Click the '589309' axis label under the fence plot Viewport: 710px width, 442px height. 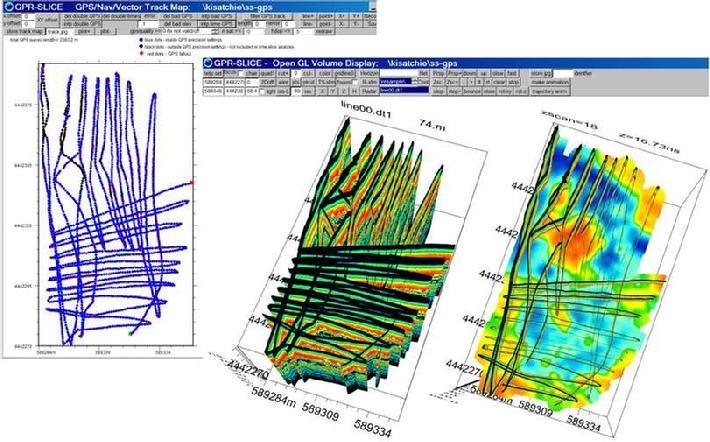pyautogui.click(x=321, y=412)
